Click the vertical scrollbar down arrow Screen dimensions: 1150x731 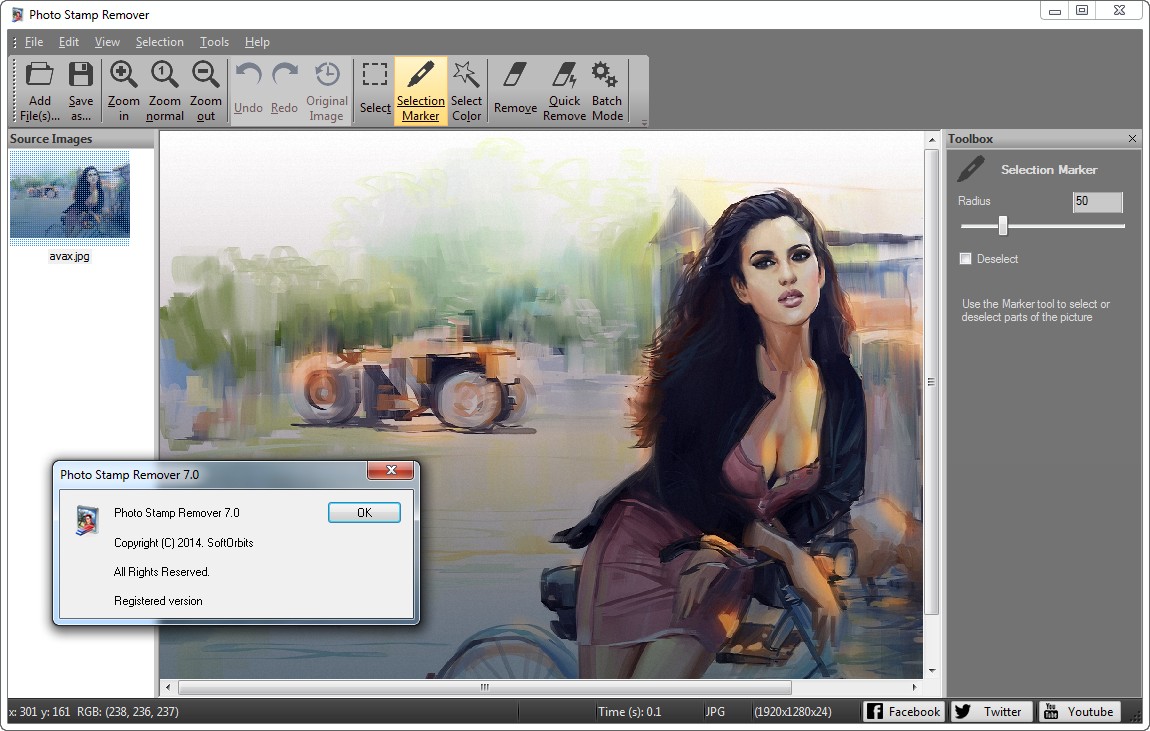coord(931,671)
